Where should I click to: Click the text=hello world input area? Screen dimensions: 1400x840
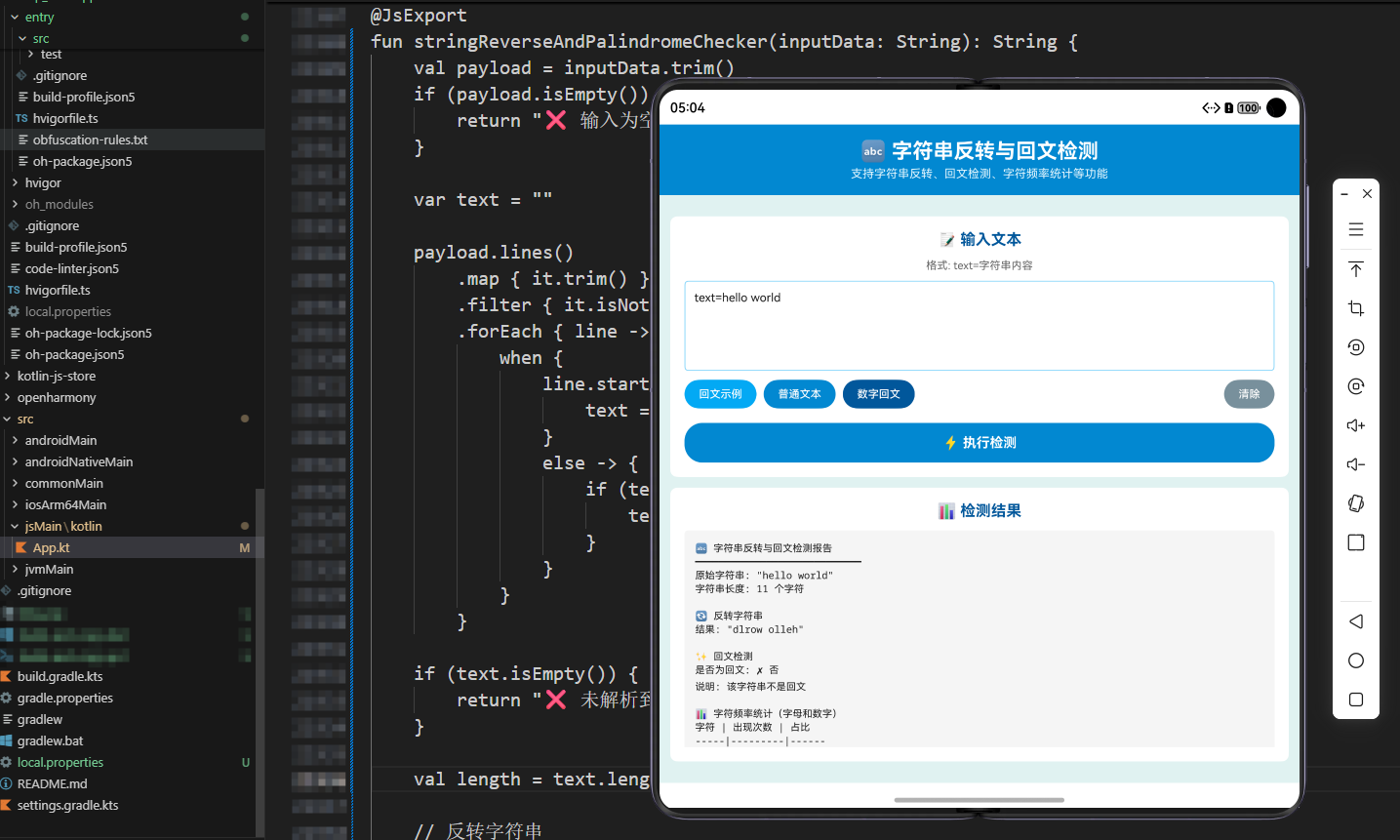point(980,326)
